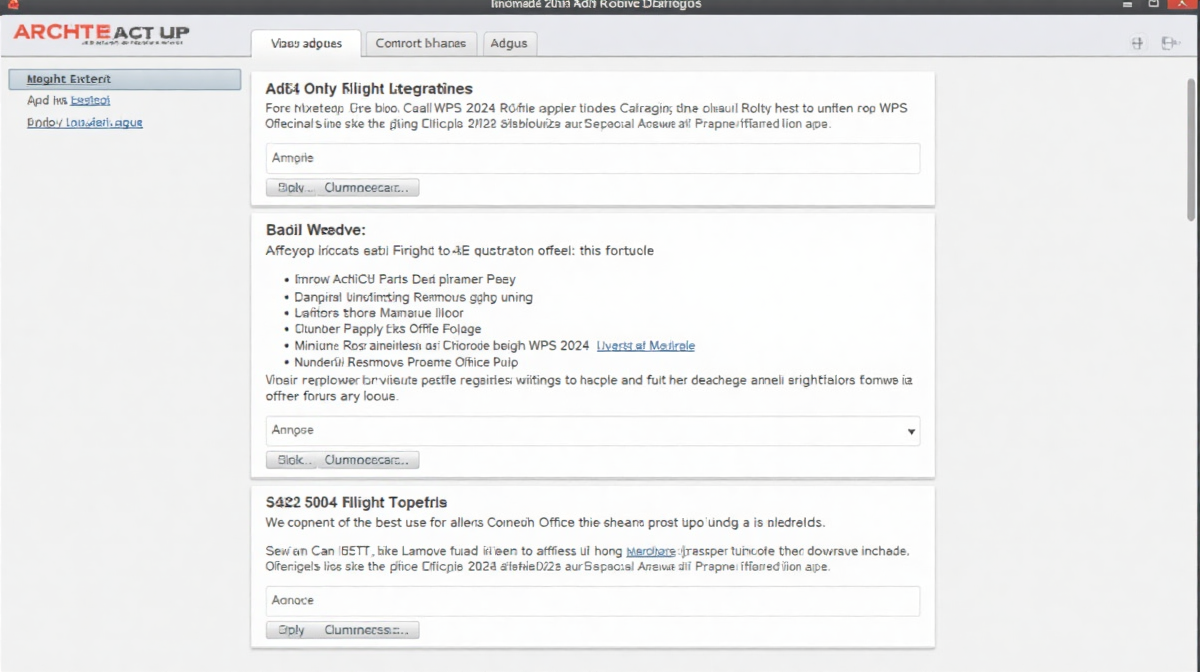Focus the input field in the 'S422 5004 Flight Topefris' section
This screenshot has height=672, width=1200.
tap(592, 601)
